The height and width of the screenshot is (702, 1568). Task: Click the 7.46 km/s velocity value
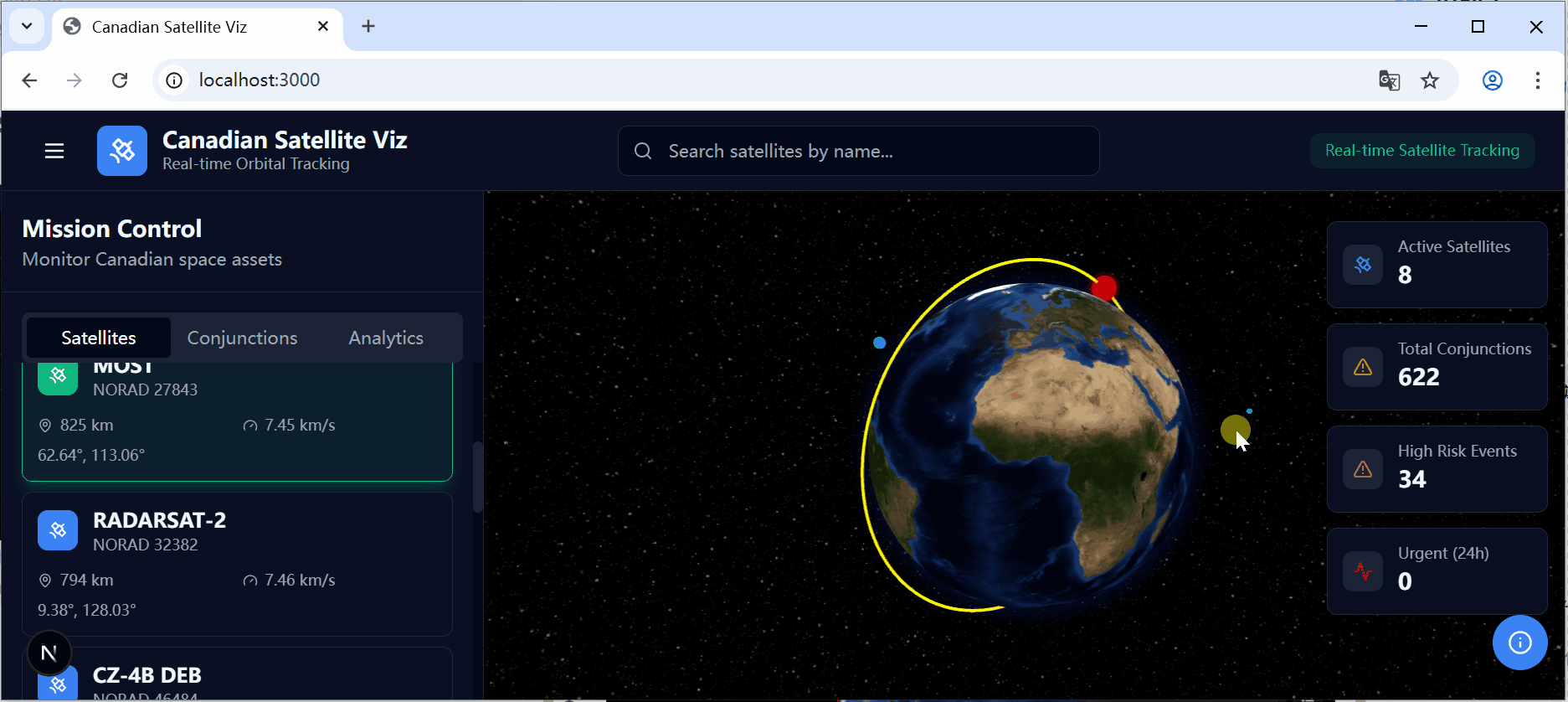click(300, 580)
